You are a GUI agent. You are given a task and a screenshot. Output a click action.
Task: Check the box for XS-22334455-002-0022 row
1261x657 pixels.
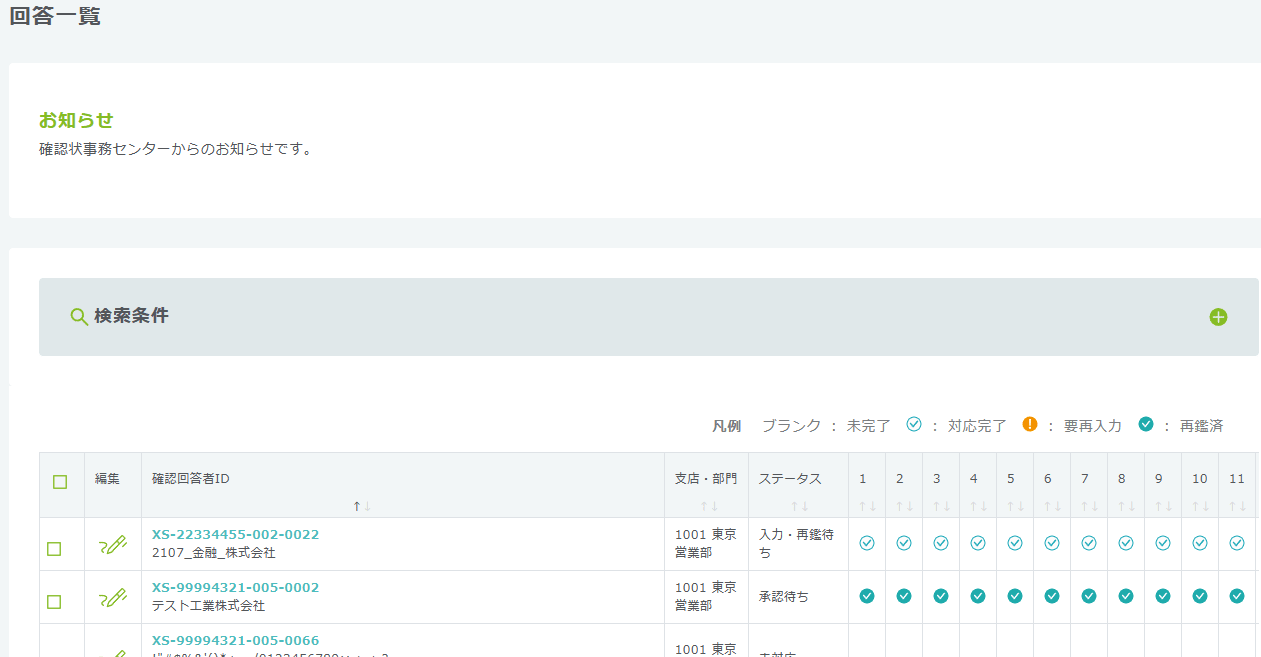pos(54,549)
